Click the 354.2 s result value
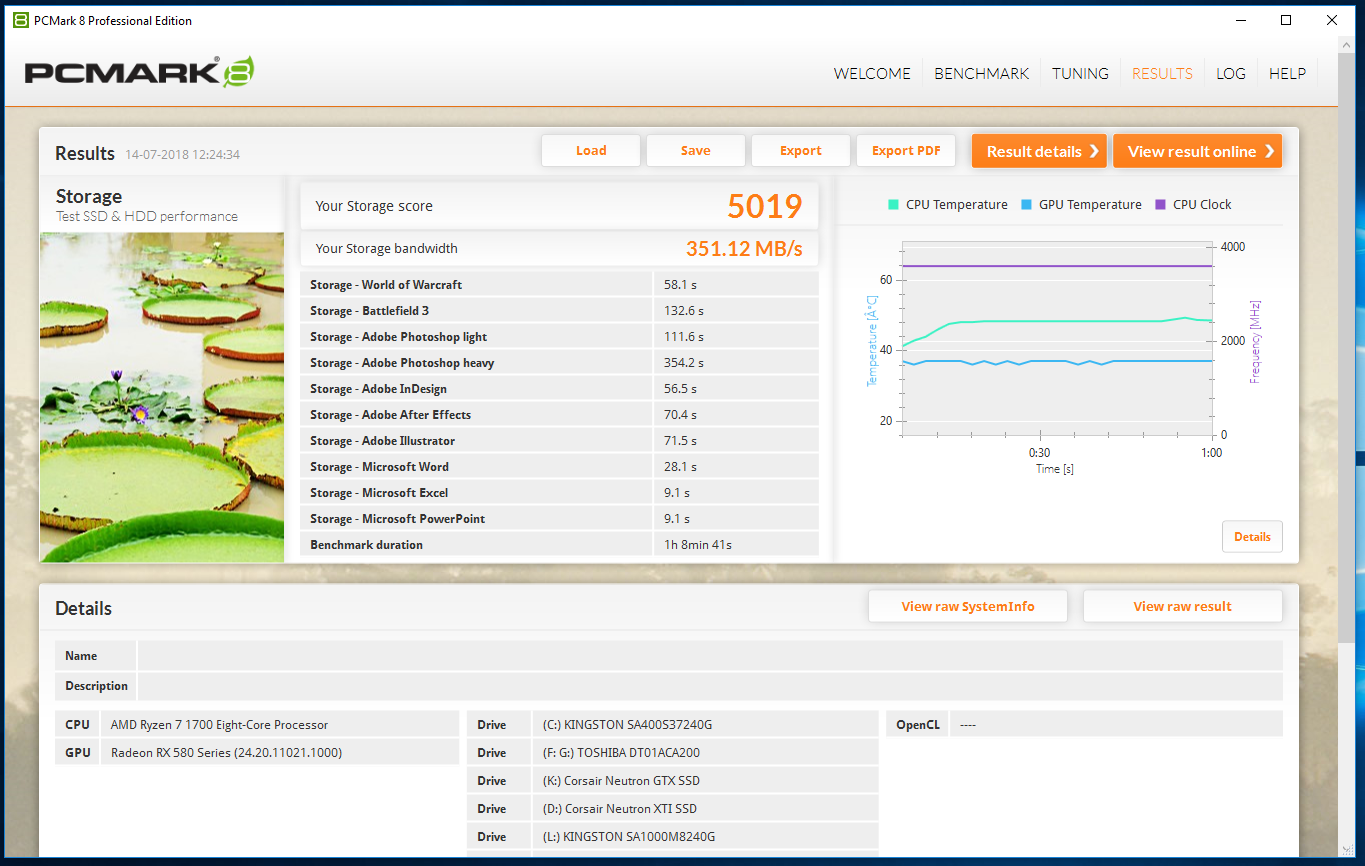 pos(684,363)
